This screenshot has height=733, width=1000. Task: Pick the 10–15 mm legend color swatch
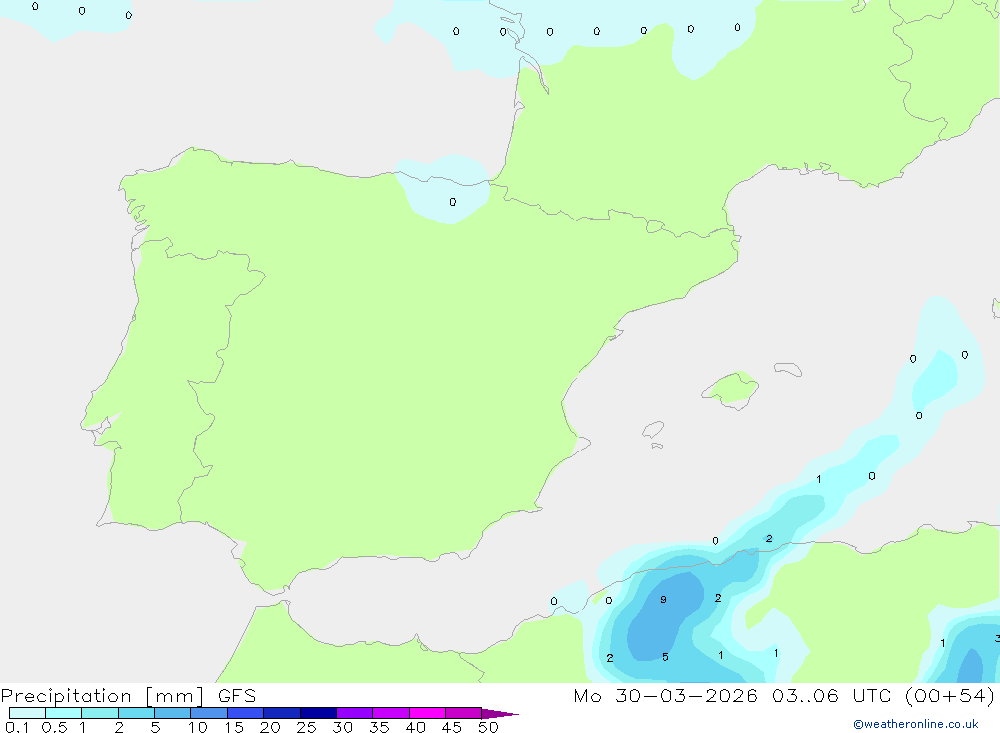(209, 713)
